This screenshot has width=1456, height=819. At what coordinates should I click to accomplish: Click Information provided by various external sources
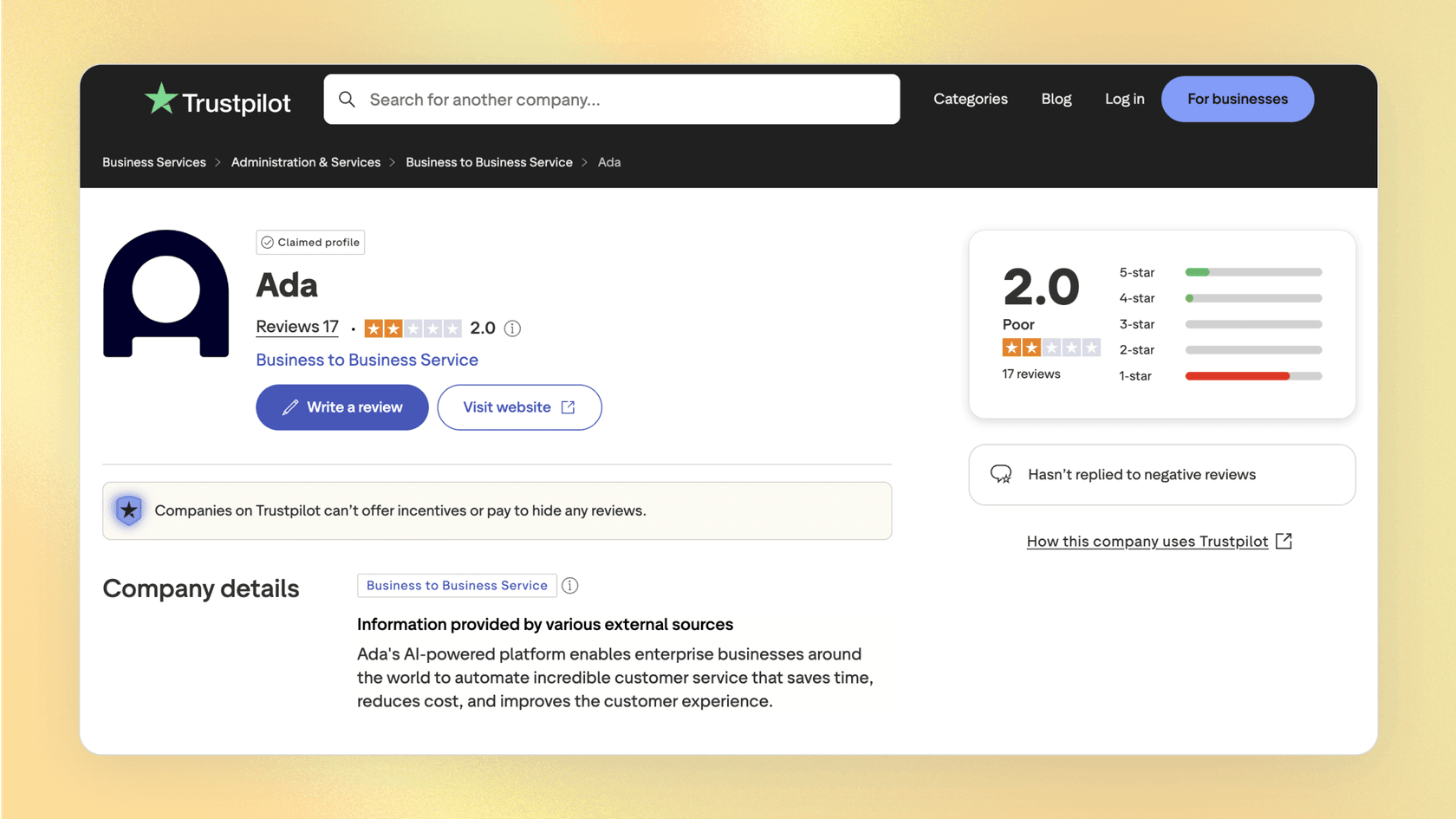[545, 625]
